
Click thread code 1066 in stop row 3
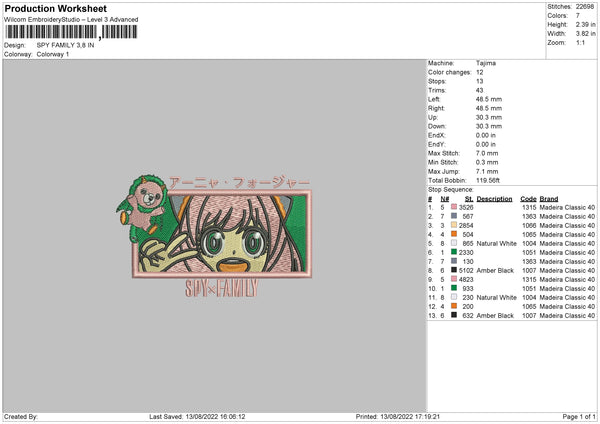529,225
